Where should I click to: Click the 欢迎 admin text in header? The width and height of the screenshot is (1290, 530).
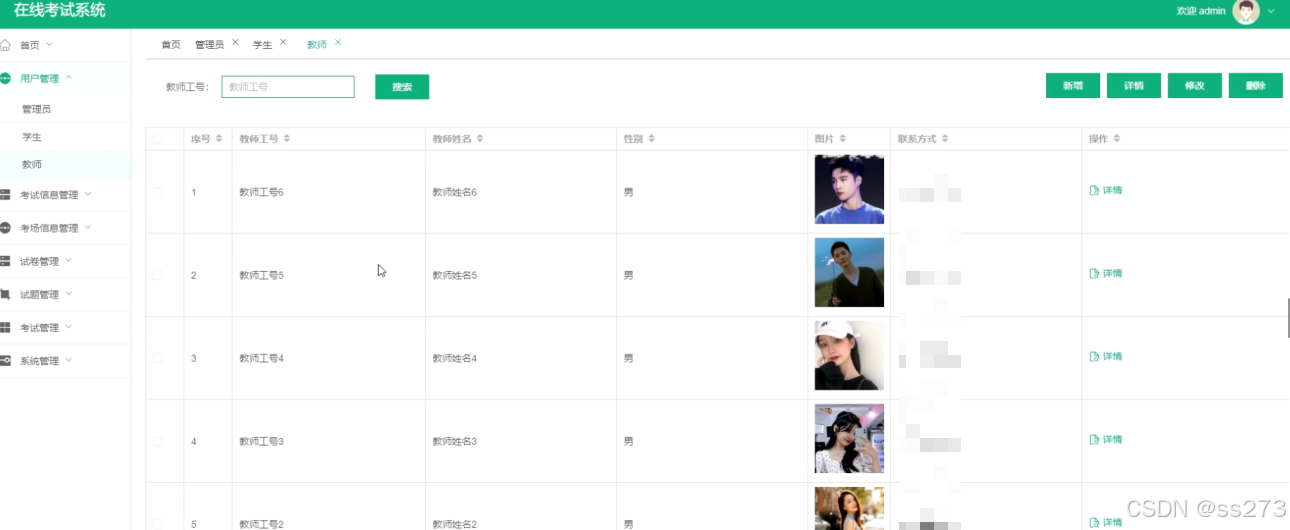(x=1201, y=11)
